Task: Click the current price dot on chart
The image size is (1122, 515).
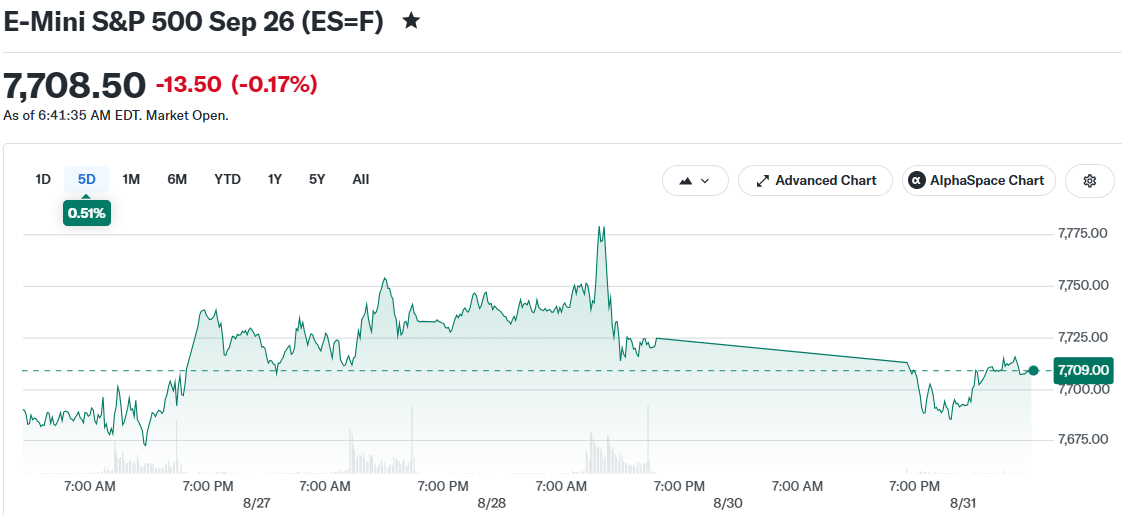Action: tap(1033, 371)
